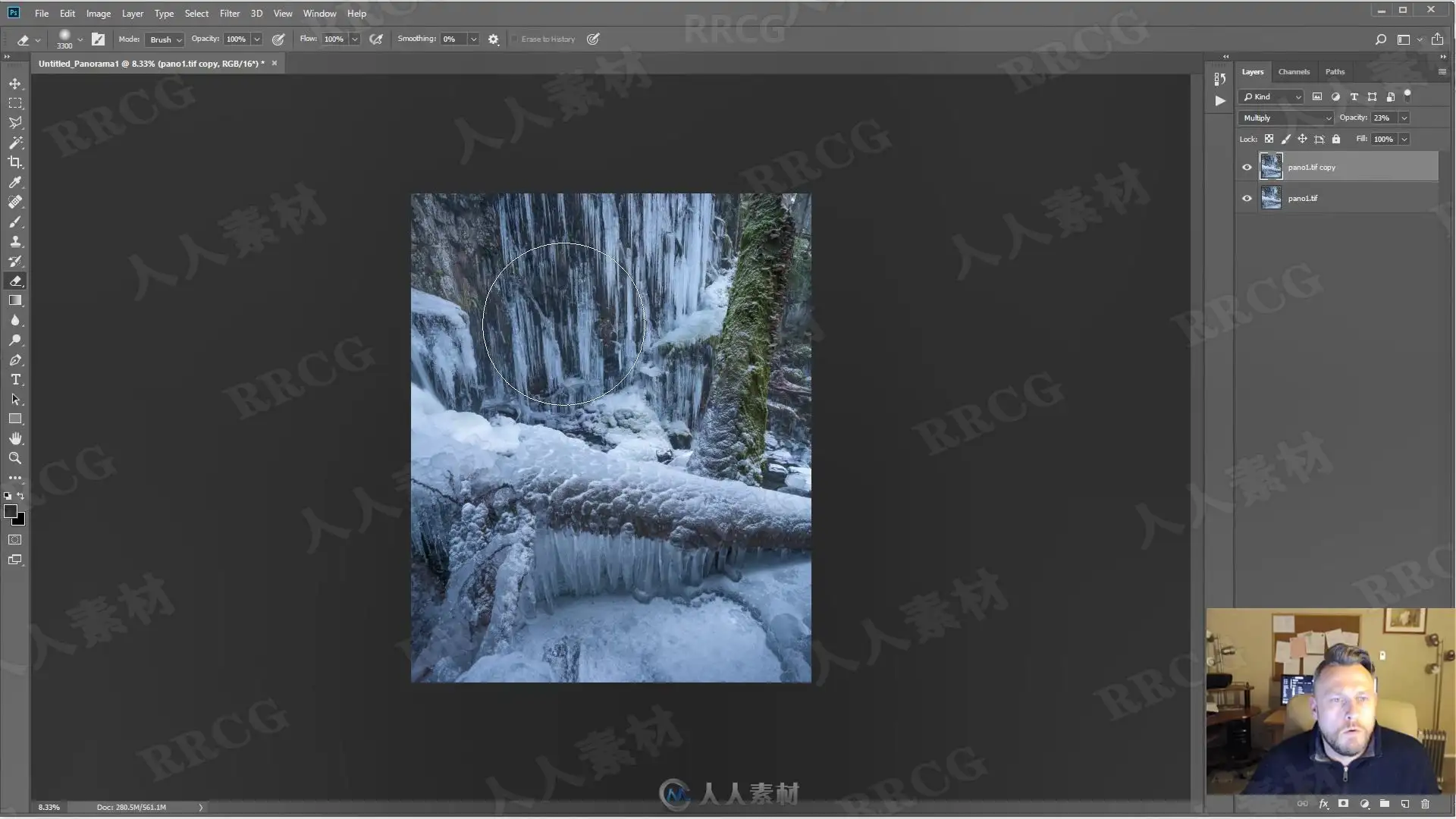The image size is (1456, 819).
Task: Enable Erase to History checkbox
Action: (515, 39)
